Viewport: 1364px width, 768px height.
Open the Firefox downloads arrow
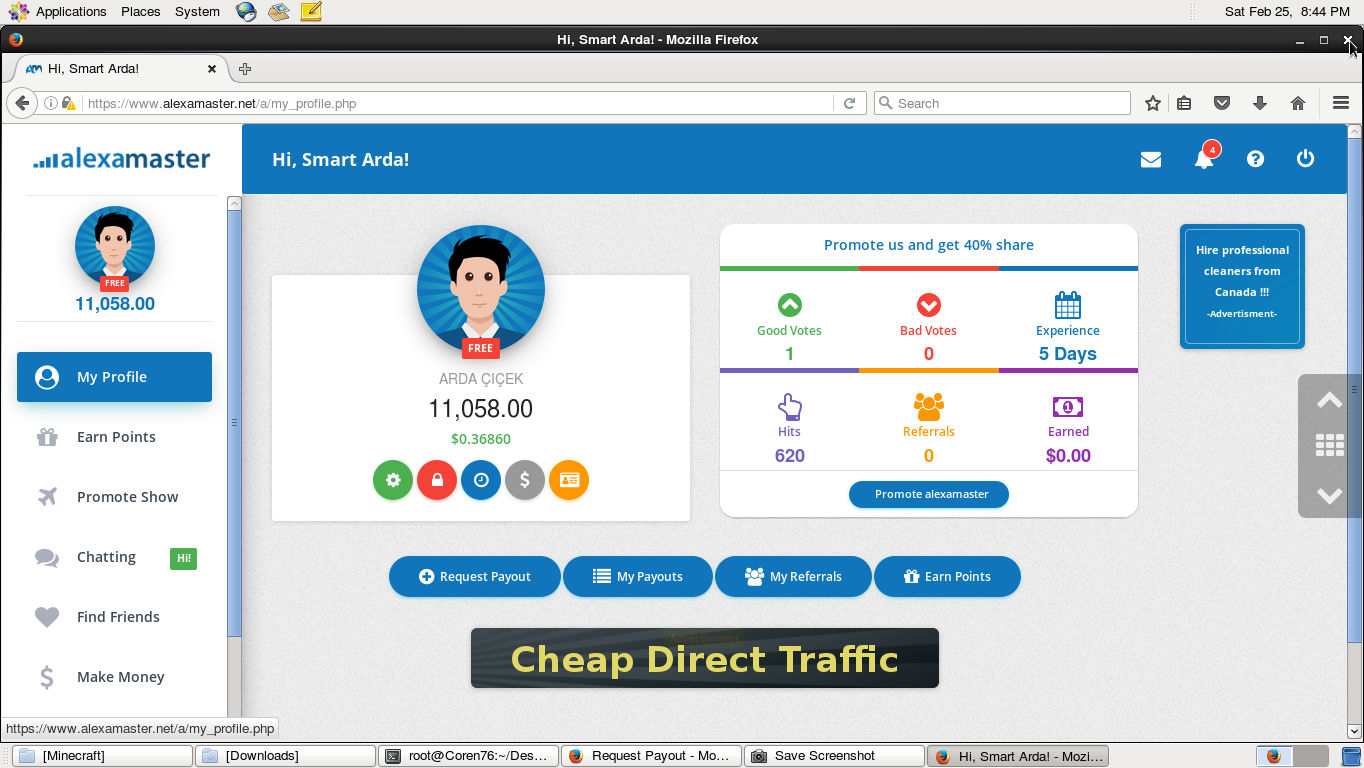coord(1260,103)
